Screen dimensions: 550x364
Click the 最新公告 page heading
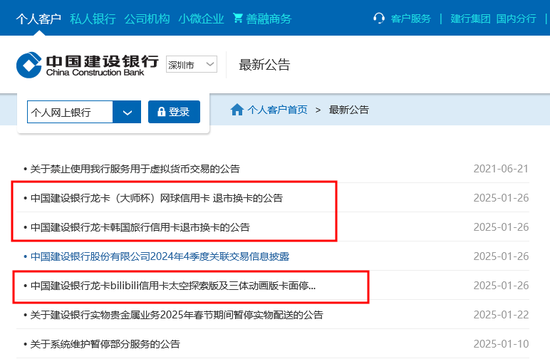tap(264, 65)
